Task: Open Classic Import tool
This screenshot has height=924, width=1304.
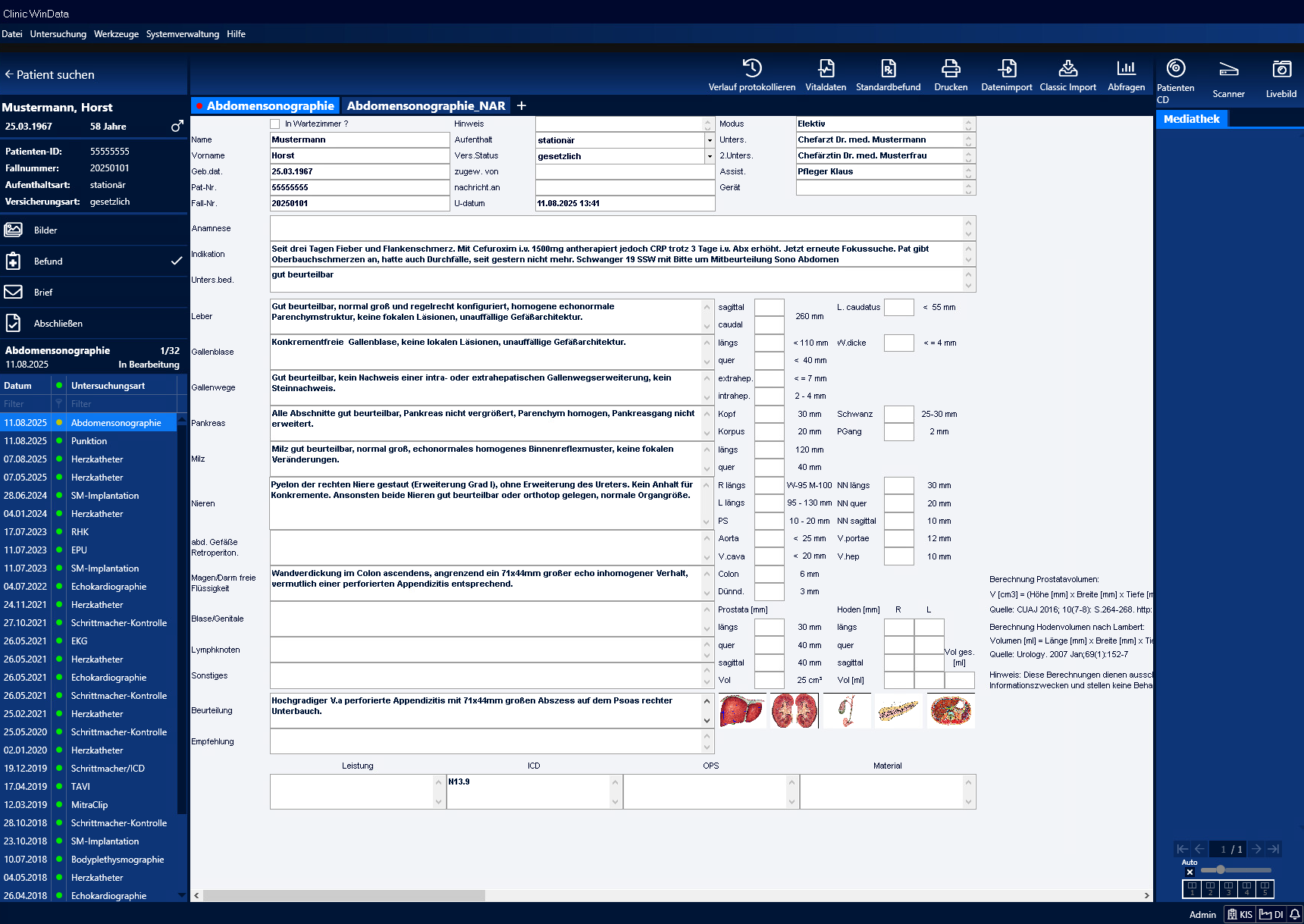Action: (1067, 75)
